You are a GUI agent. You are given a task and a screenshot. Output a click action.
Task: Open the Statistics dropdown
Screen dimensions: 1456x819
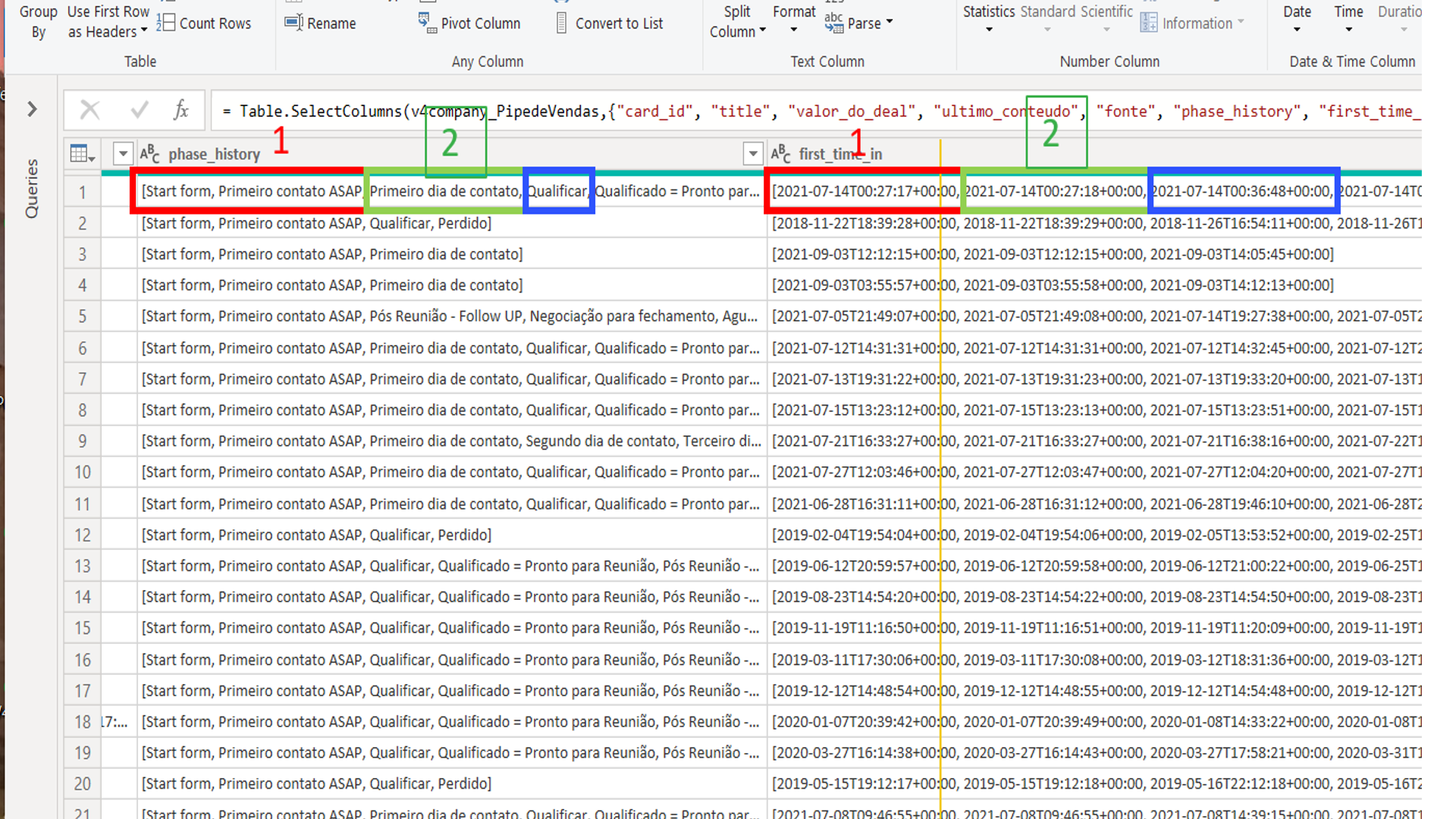(x=989, y=20)
